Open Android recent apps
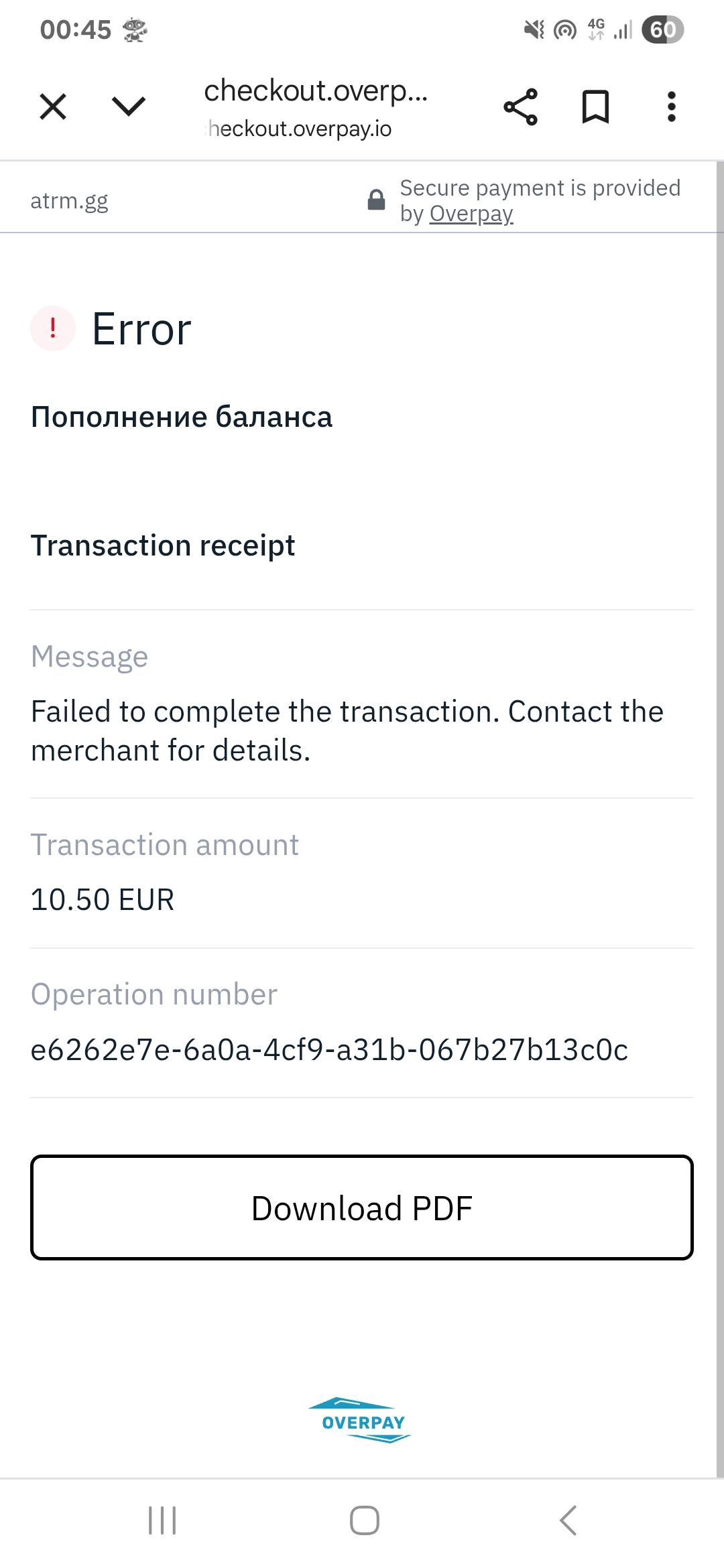The width and height of the screenshot is (724, 1568). coord(162,1520)
